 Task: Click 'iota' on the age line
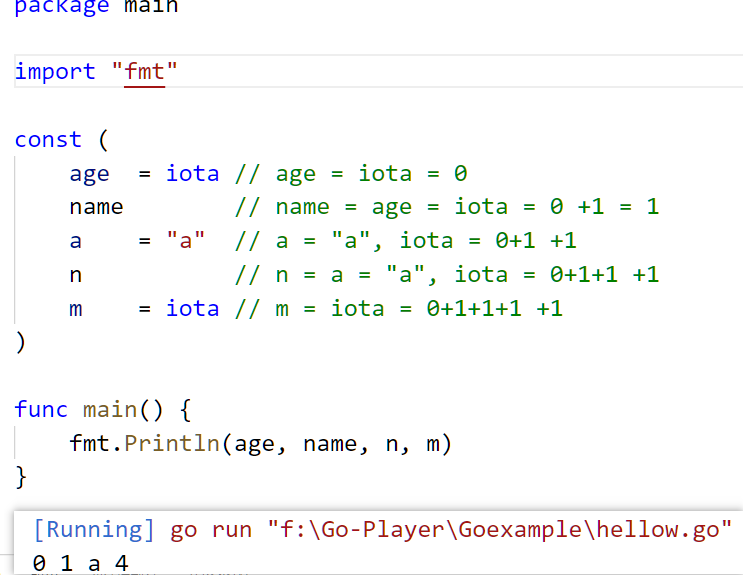click(x=192, y=173)
